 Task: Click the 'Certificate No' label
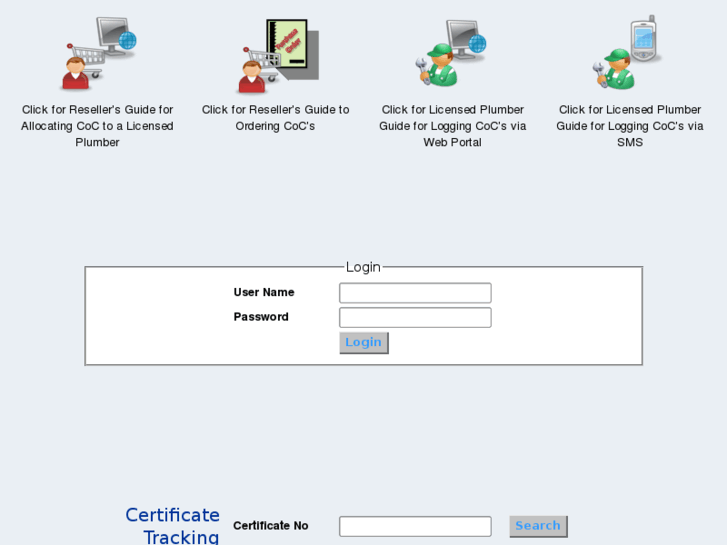(x=271, y=526)
